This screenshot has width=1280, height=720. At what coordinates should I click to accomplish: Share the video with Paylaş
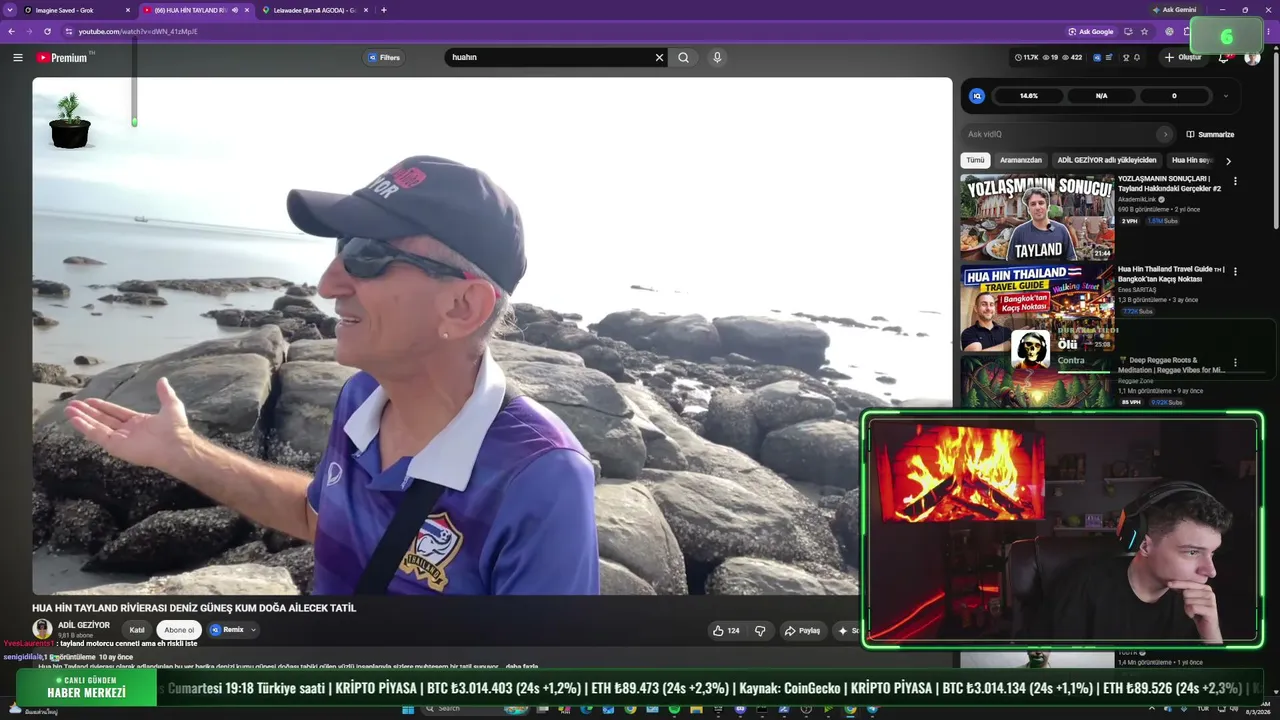803,630
